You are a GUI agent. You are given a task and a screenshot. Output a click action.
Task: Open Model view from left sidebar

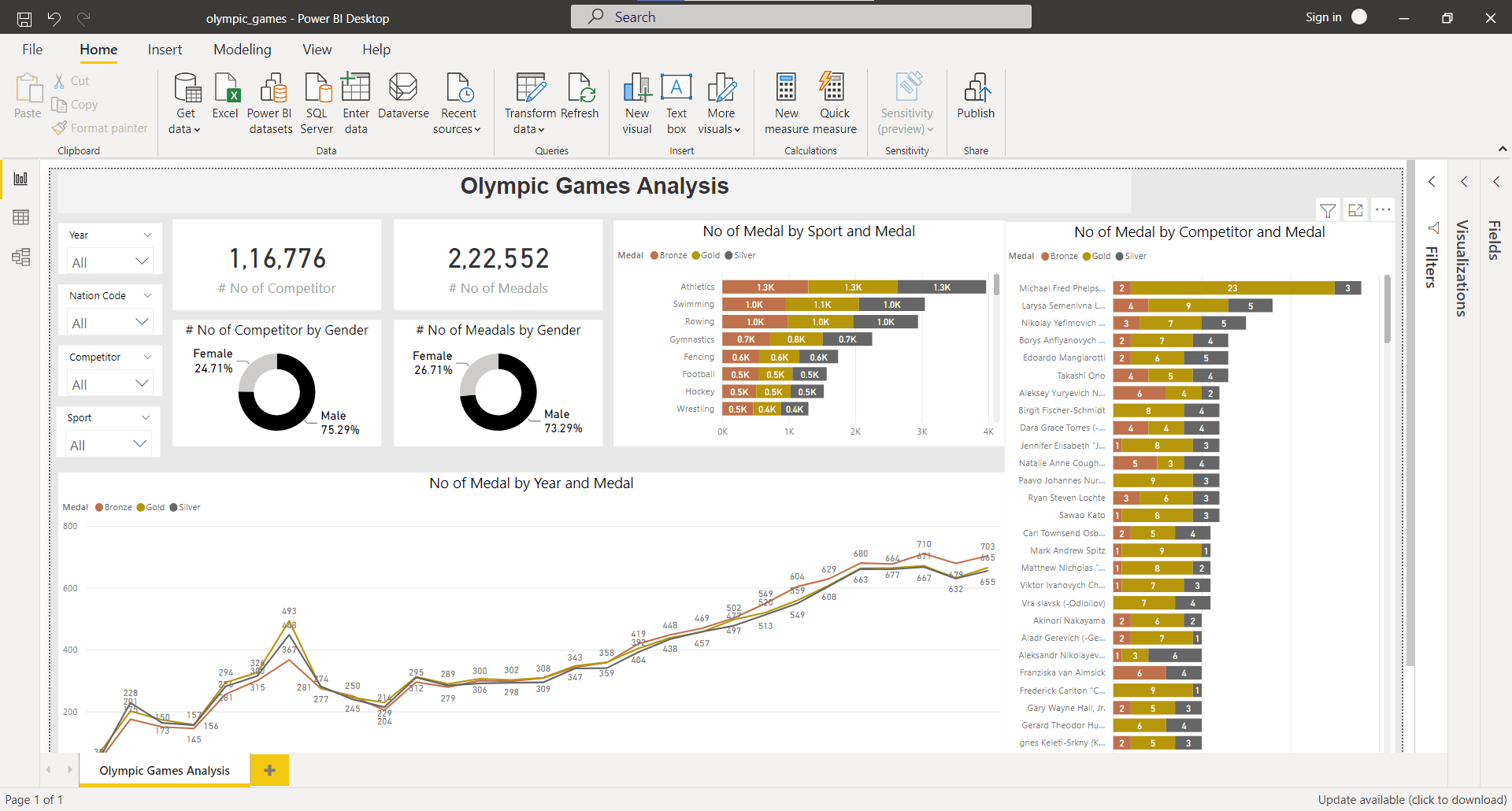tap(20, 257)
